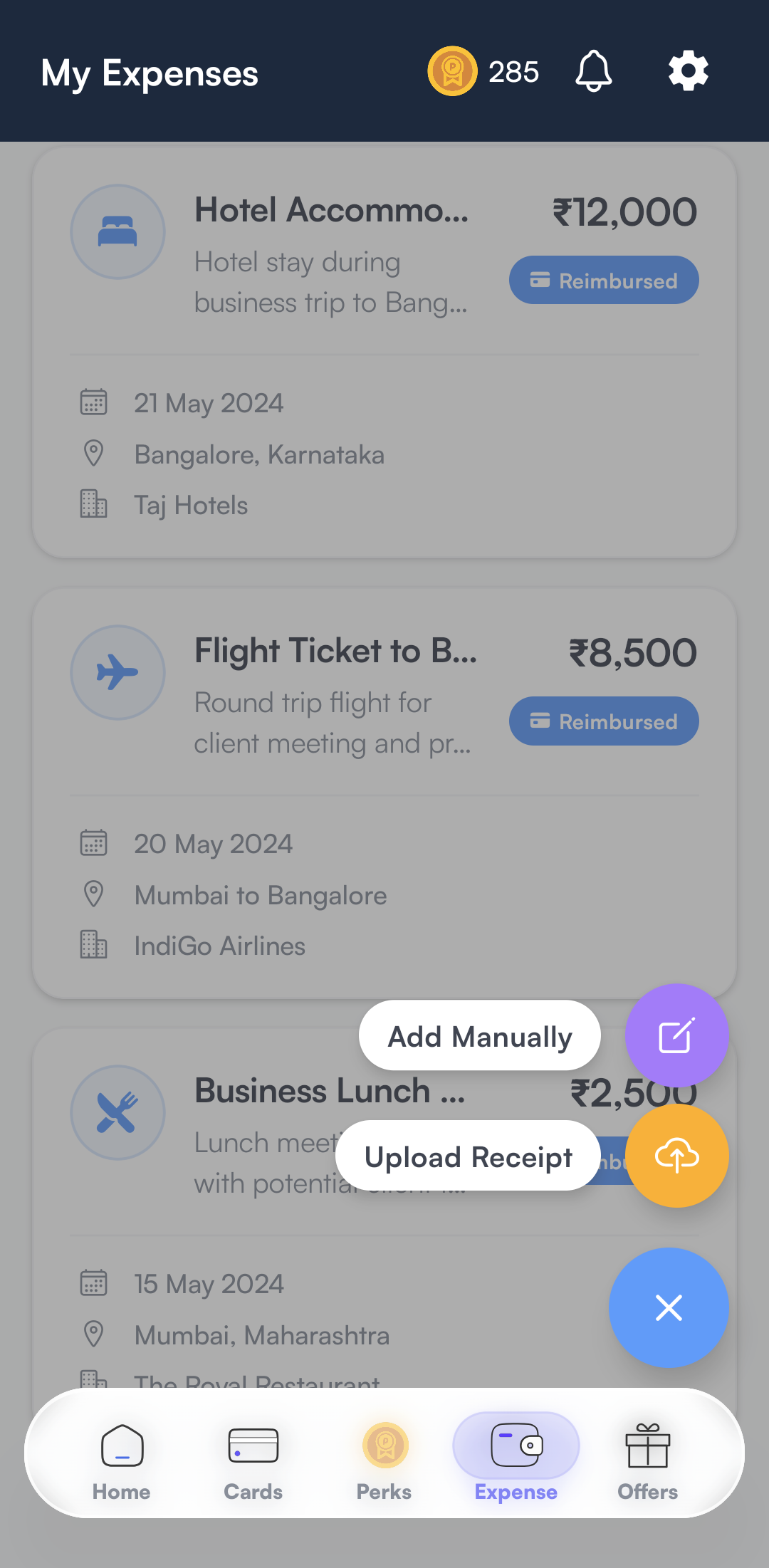This screenshot has width=769, height=1568.
Task: Open the notifications bell
Action: point(593,71)
